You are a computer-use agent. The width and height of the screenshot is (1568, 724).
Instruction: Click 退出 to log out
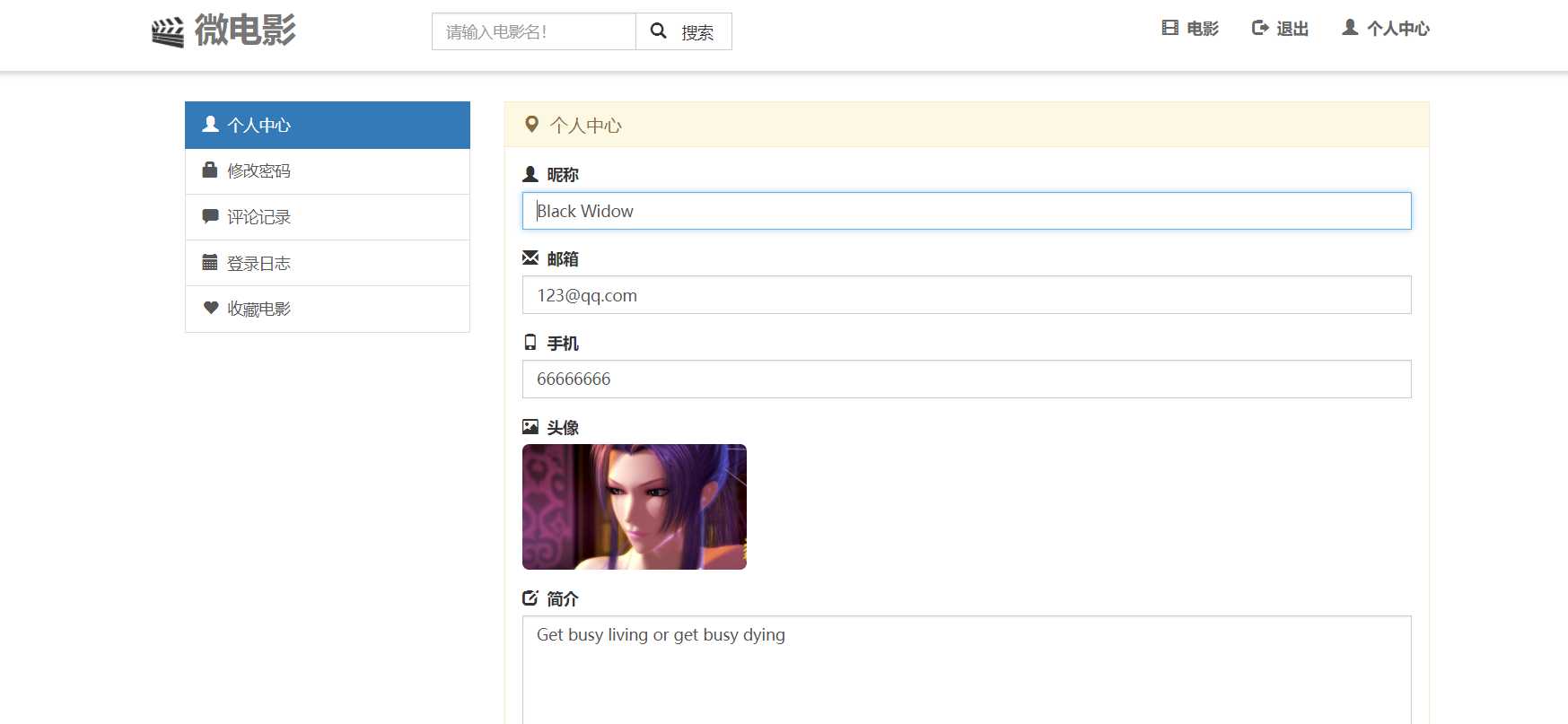tap(1280, 29)
